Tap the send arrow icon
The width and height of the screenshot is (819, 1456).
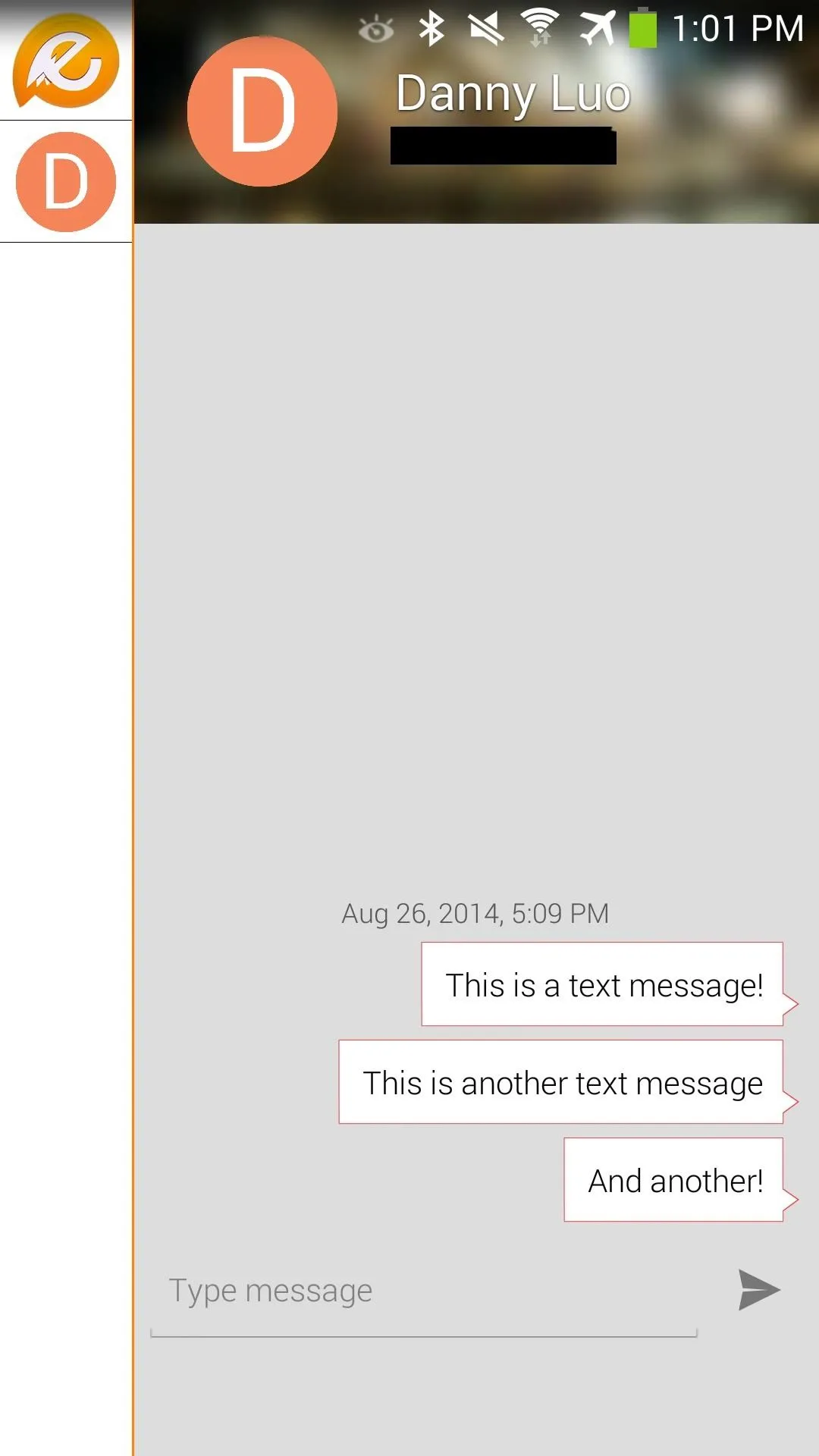click(759, 1290)
